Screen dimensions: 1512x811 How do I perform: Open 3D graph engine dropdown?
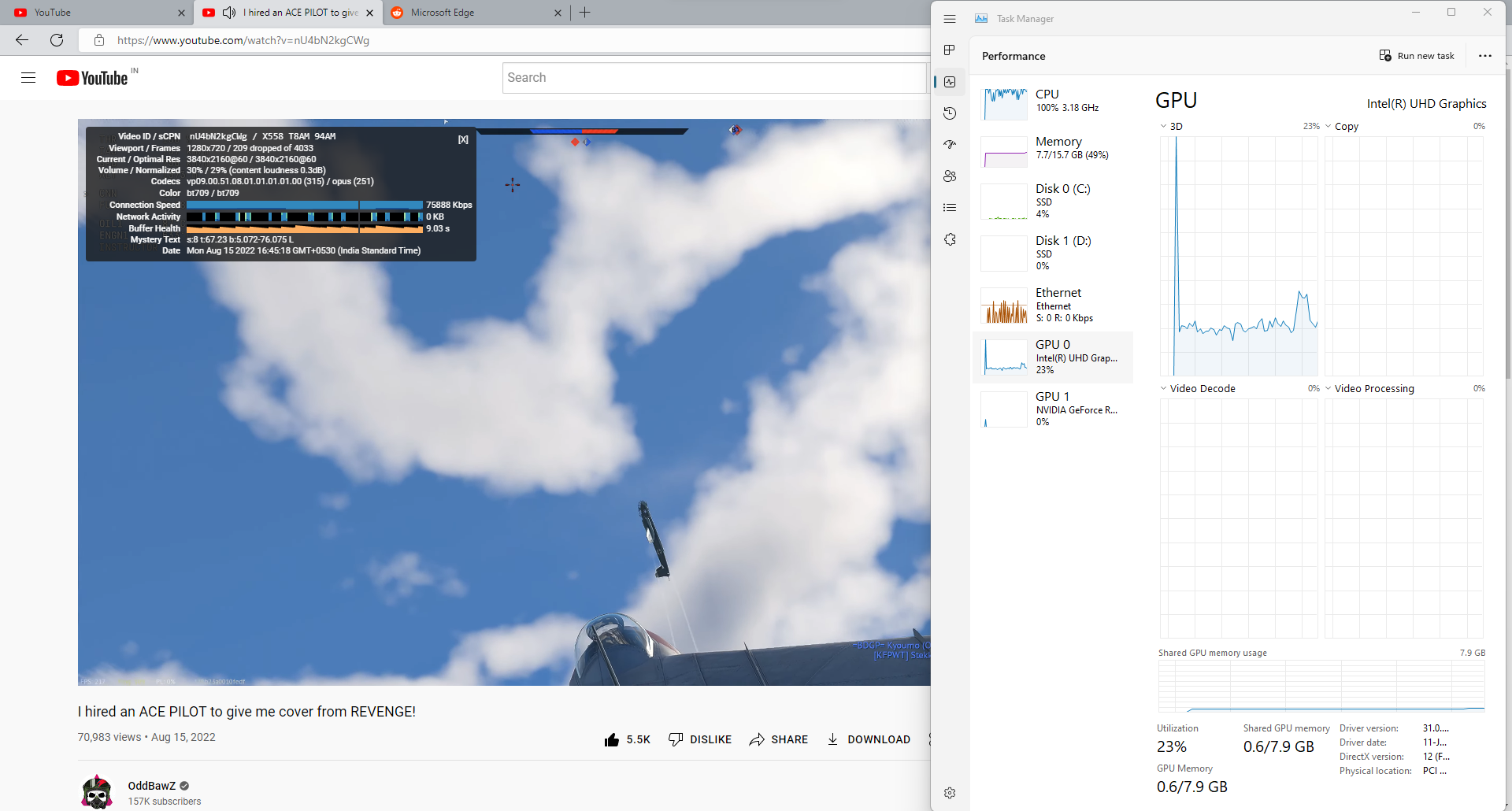click(1164, 126)
